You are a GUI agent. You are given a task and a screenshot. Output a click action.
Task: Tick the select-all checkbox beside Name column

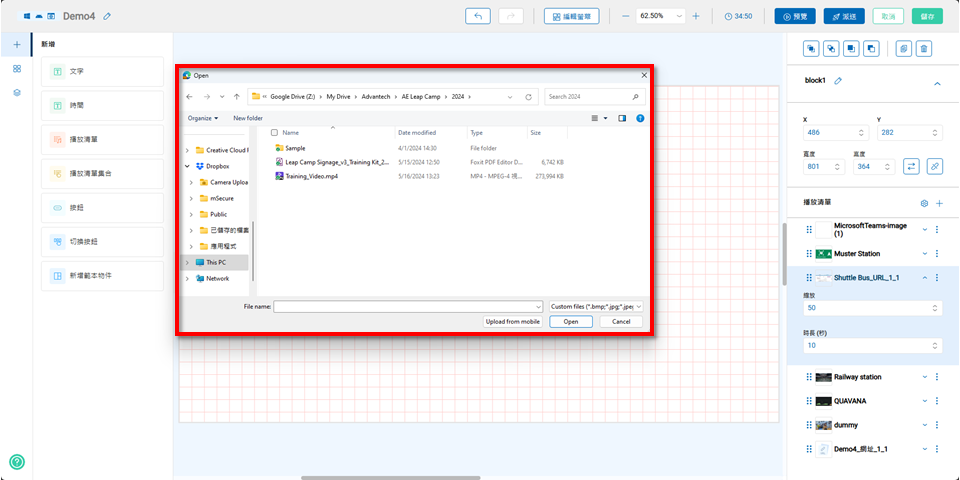coord(274,132)
